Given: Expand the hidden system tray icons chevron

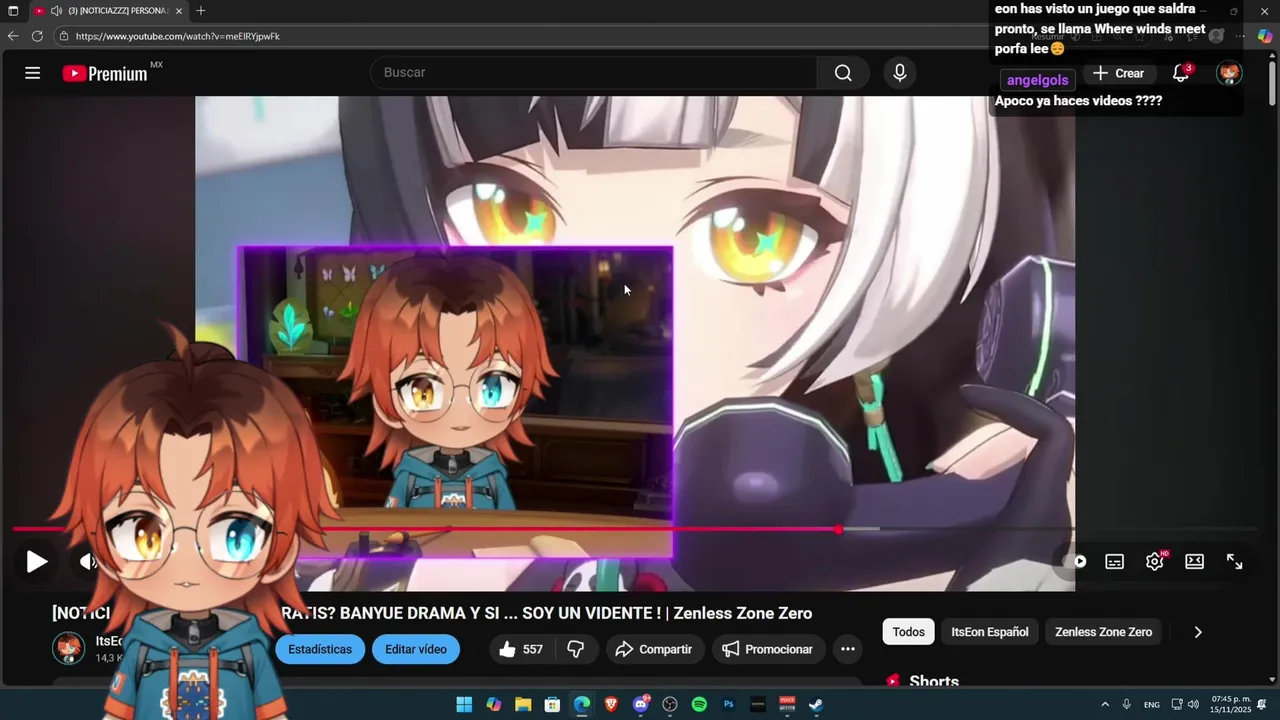Looking at the screenshot, I should click(x=1105, y=704).
